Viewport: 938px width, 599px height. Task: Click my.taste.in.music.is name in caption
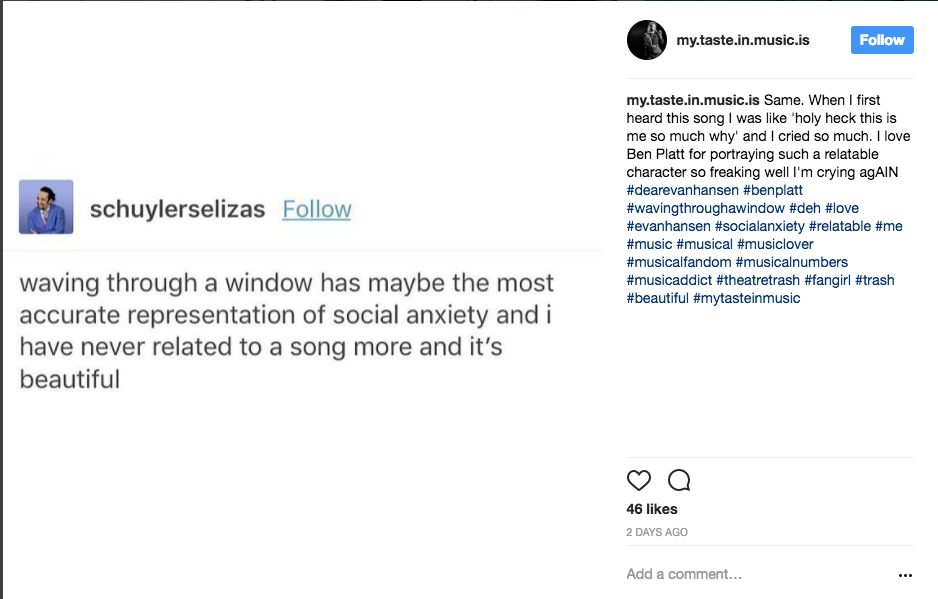tap(693, 100)
